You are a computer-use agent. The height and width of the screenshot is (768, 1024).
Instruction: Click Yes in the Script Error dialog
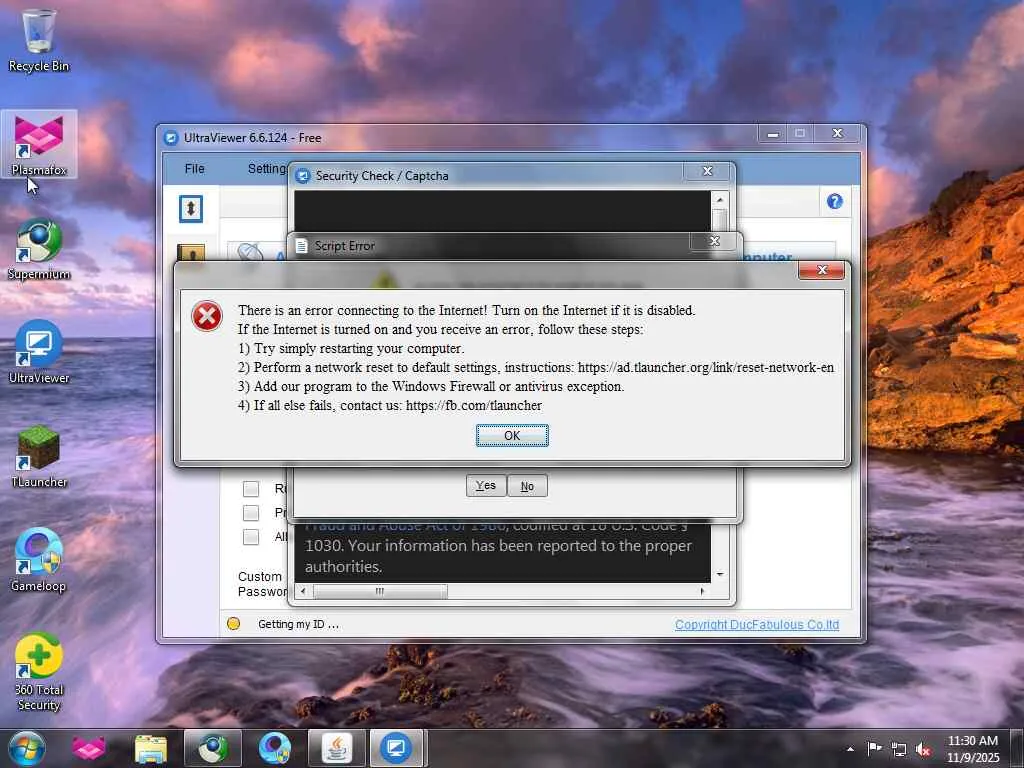(x=486, y=486)
